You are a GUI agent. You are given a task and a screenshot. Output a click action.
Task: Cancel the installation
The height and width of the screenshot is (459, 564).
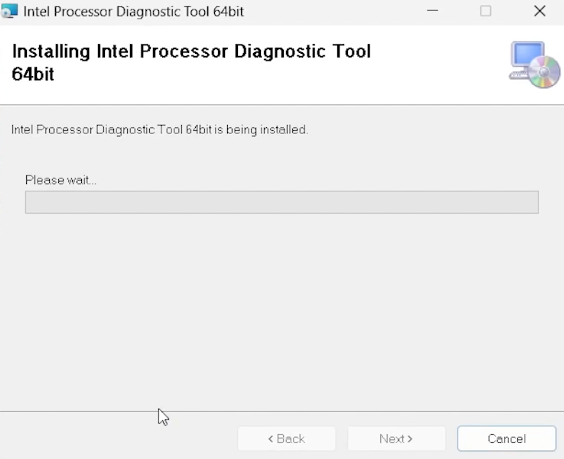506,438
